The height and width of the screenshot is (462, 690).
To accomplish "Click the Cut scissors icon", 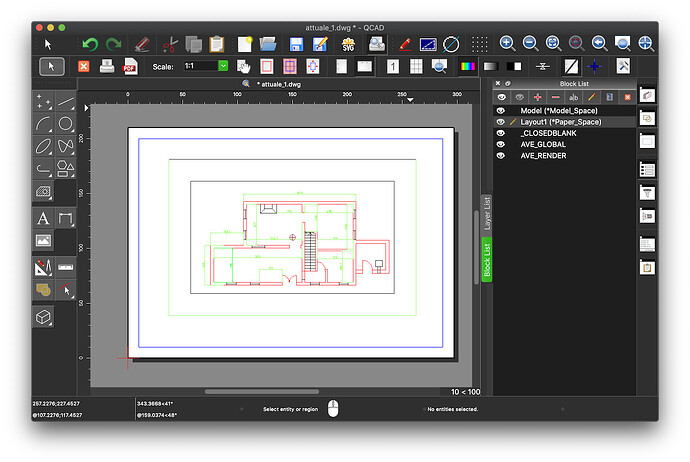I will click(170, 44).
